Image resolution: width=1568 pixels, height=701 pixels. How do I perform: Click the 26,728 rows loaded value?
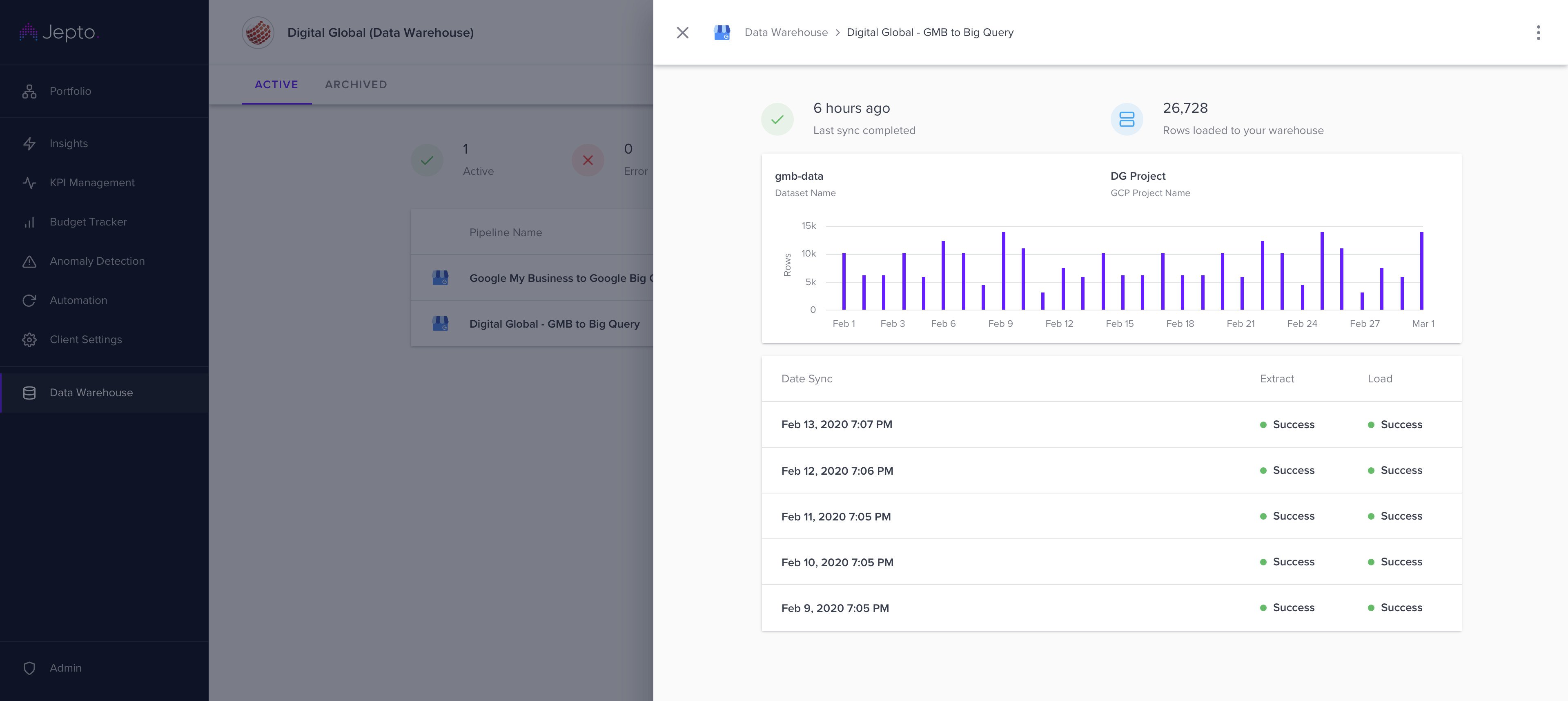tap(1185, 108)
